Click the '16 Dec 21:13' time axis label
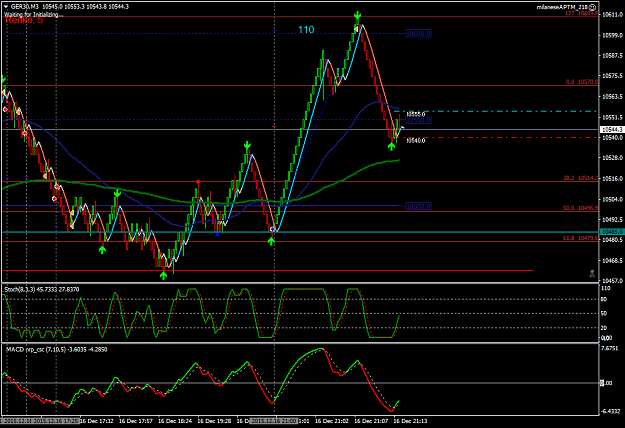The image size is (625, 428). [410, 421]
